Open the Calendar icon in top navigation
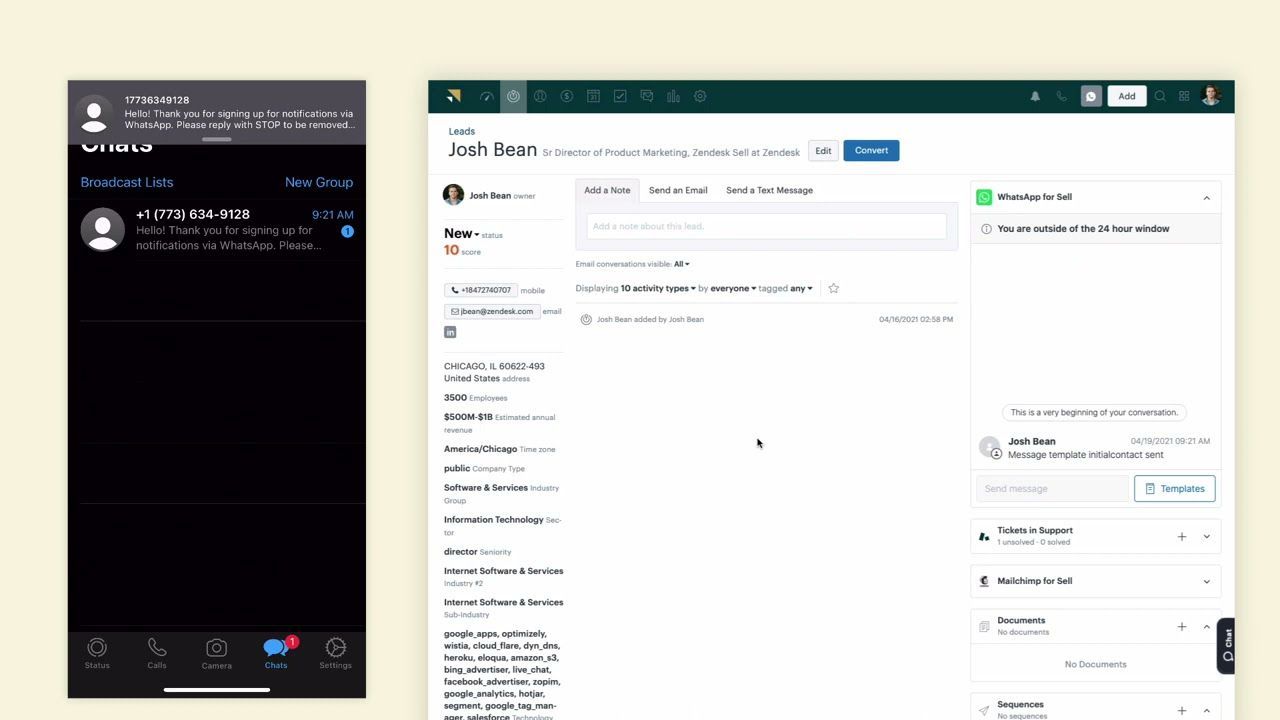The width and height of the screenshot is (1280, 720). pos(593,96)
